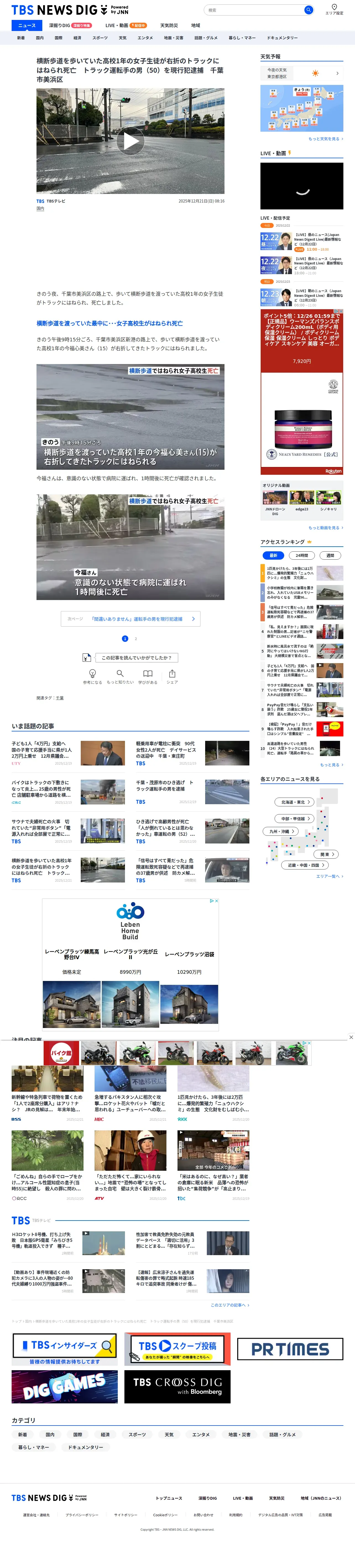The height and width of the screenshot is (1568, 355).
Task: Go to page 2 of the article
Action: point(135,638)
